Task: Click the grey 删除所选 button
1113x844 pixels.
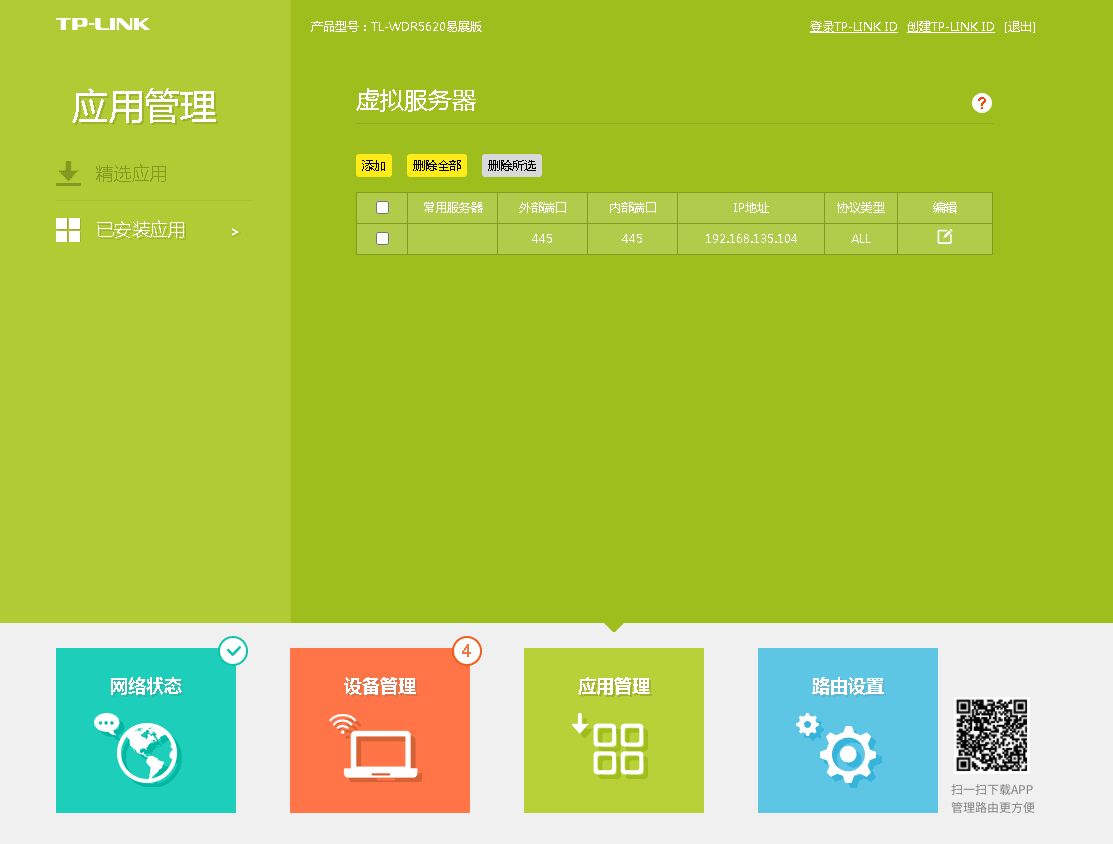Action: coord(512,165)
